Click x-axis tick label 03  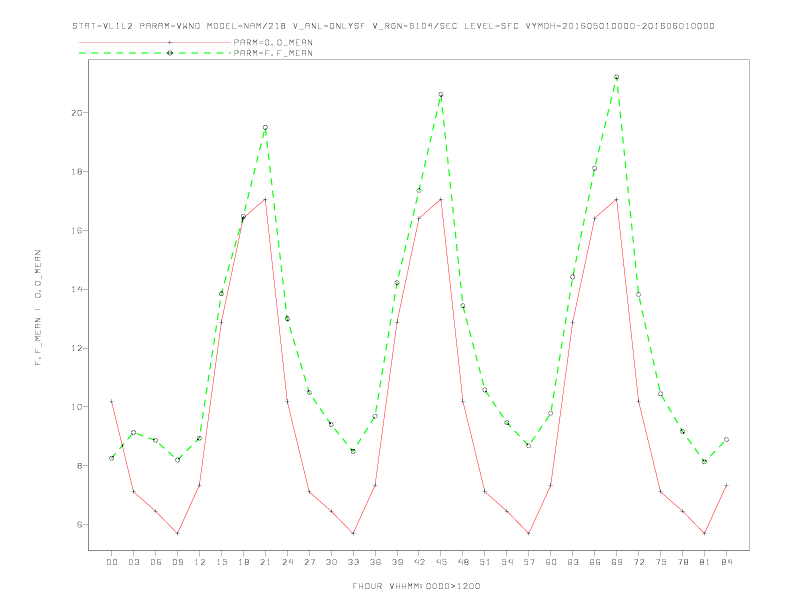click(133, 562)
